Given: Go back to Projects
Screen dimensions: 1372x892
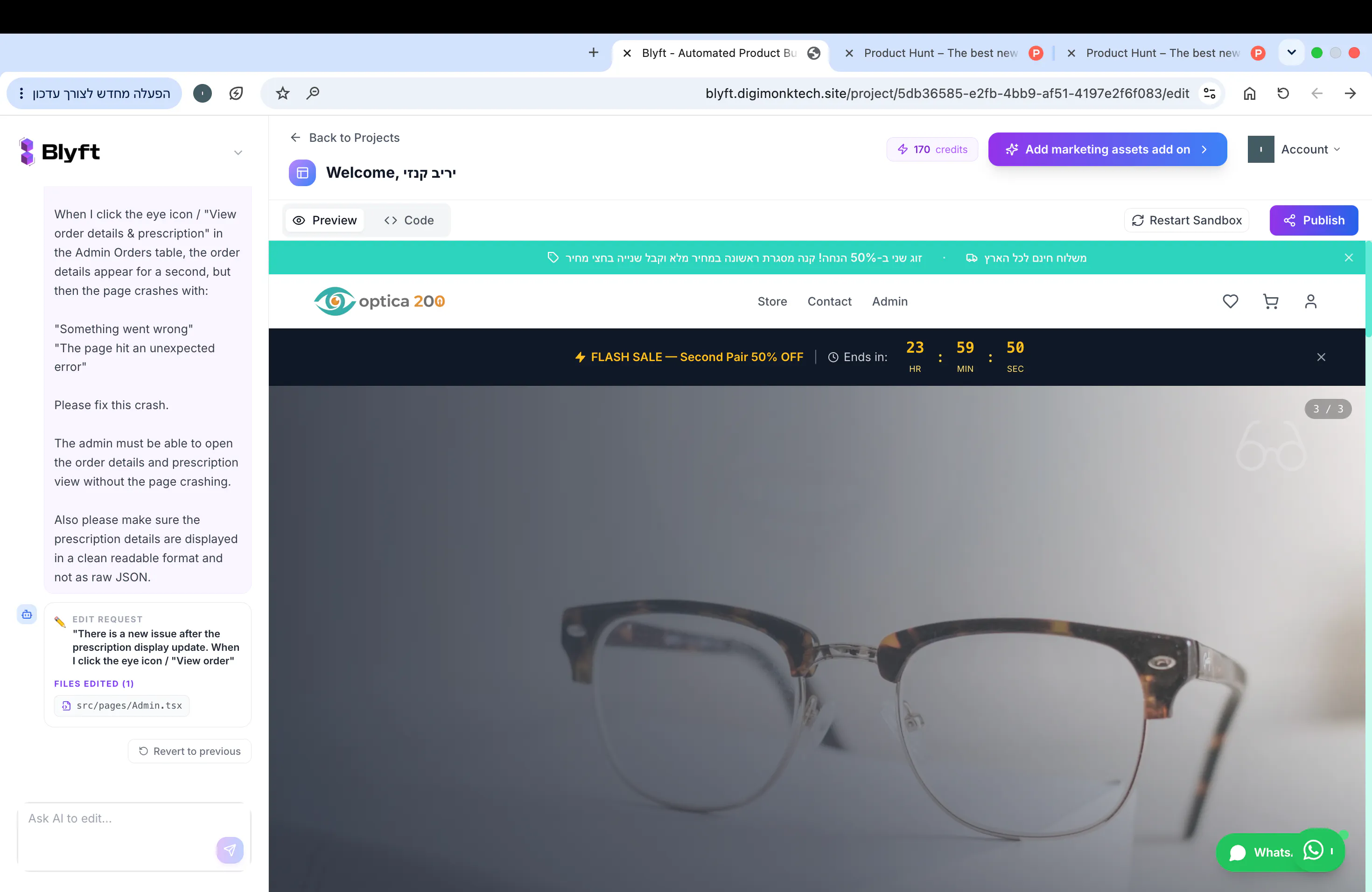Looking at the screenshot, I should tap(345, 138).
